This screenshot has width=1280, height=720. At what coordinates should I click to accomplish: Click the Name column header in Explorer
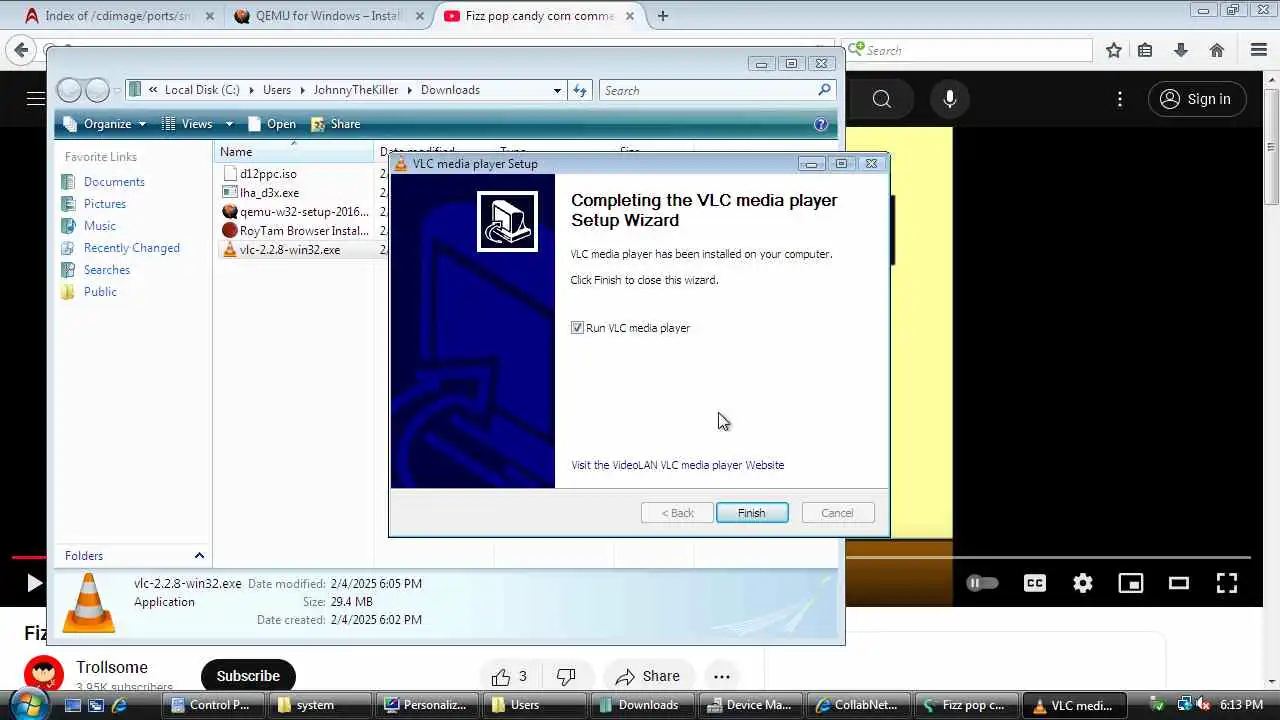pos(295,152)
